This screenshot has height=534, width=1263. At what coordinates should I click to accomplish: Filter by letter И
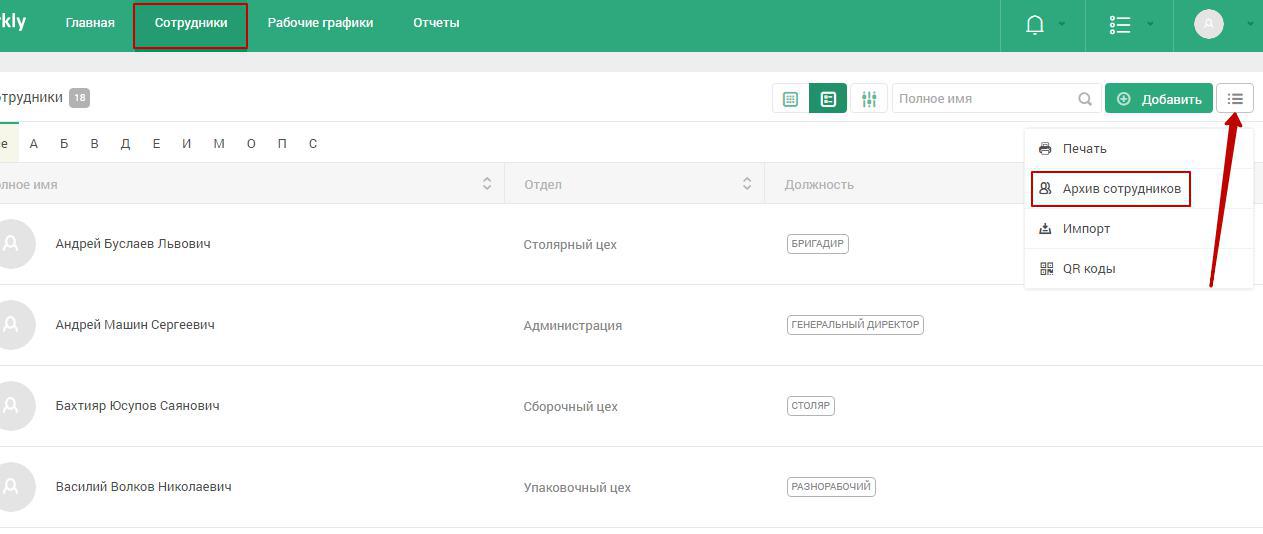pos(187,144)
